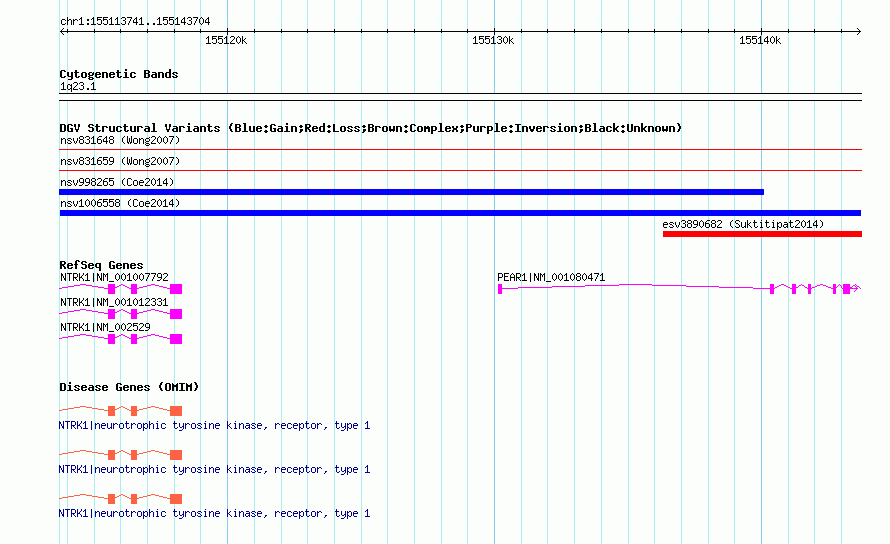Select the NTRK1|NM_001007792 transcript label
The image size is (890, 544).
(x=114, y=277)
